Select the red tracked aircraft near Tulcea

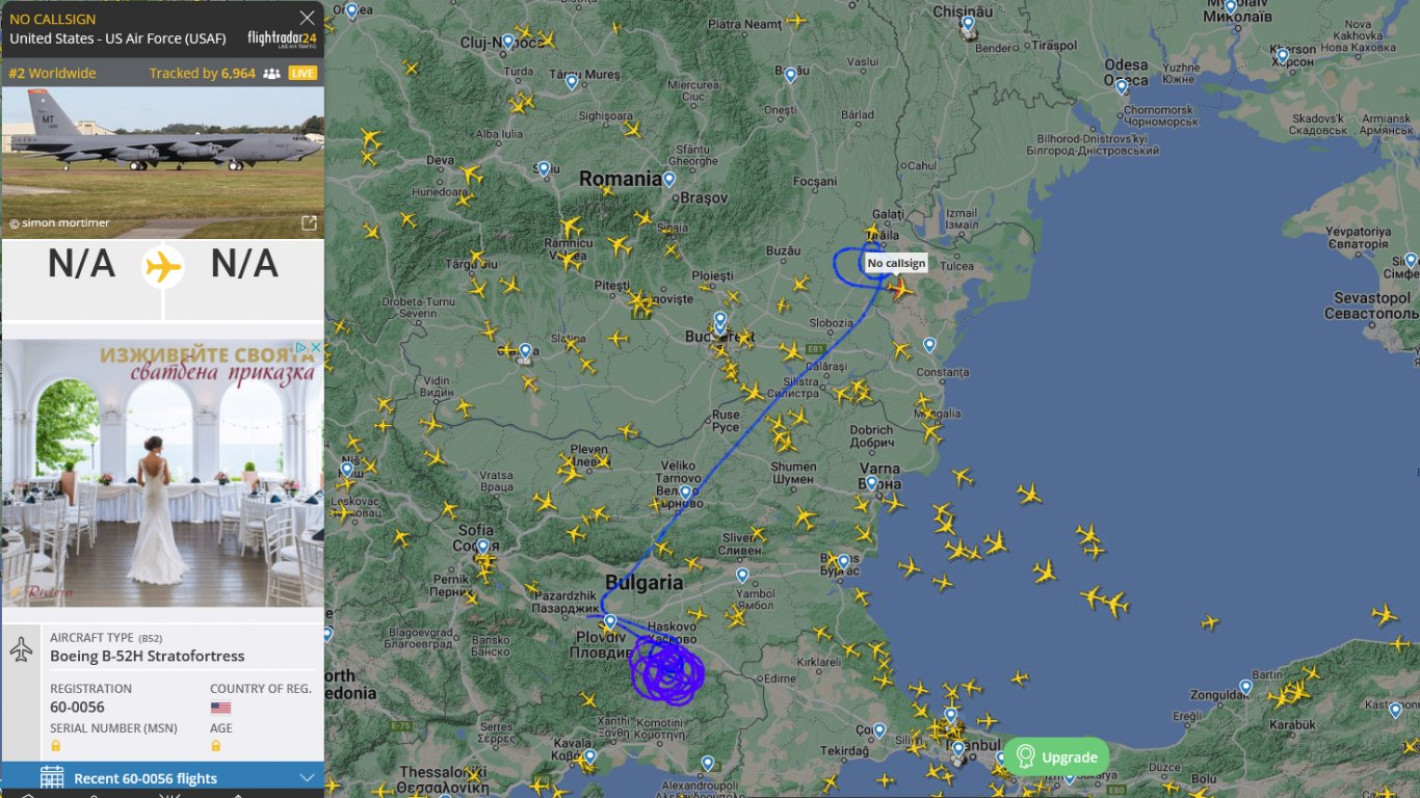(899, 289)
